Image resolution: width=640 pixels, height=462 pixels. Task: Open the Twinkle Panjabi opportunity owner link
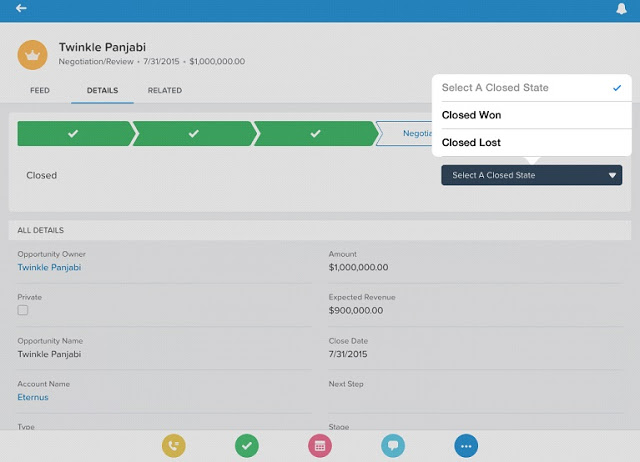(49, 268)
